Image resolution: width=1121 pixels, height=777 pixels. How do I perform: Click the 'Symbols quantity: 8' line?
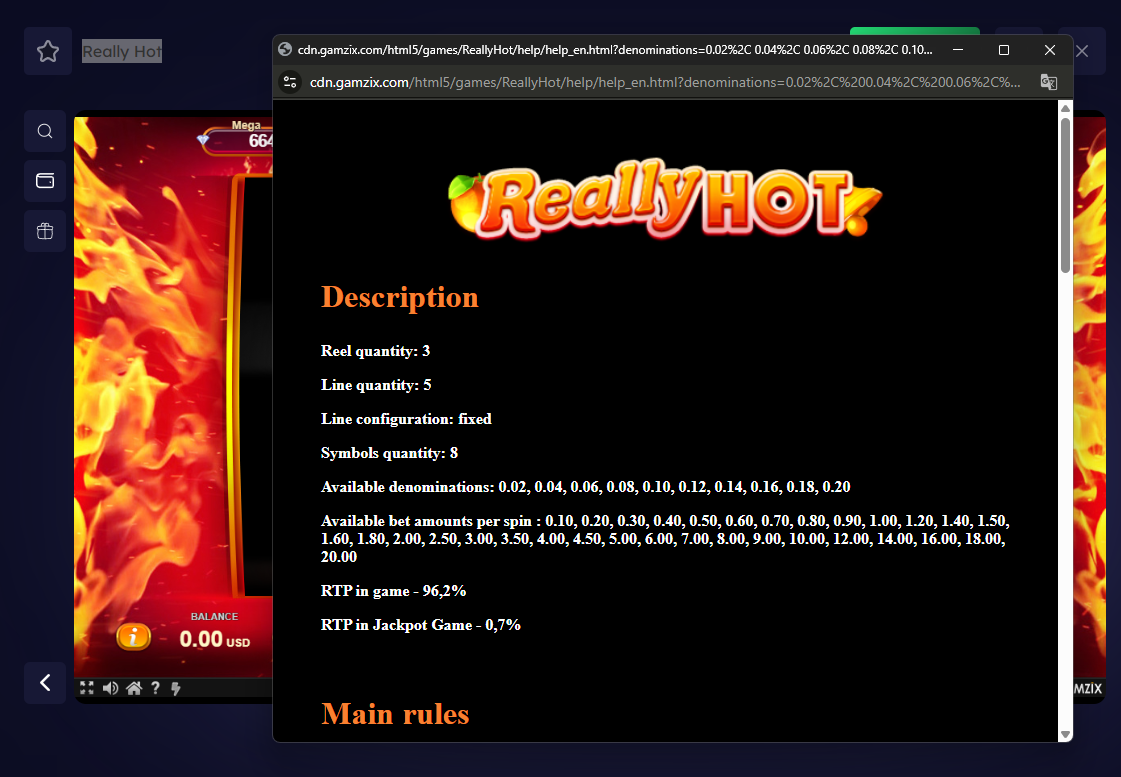coord(390,453)
